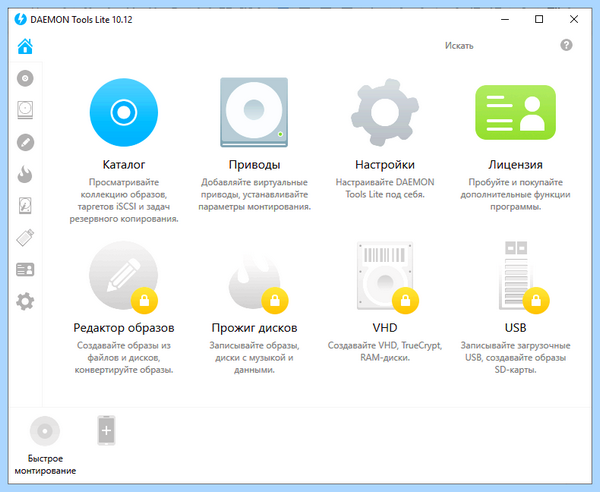Open USB stick icon in sidebar

pyautogui.click(x=25, y=238)
